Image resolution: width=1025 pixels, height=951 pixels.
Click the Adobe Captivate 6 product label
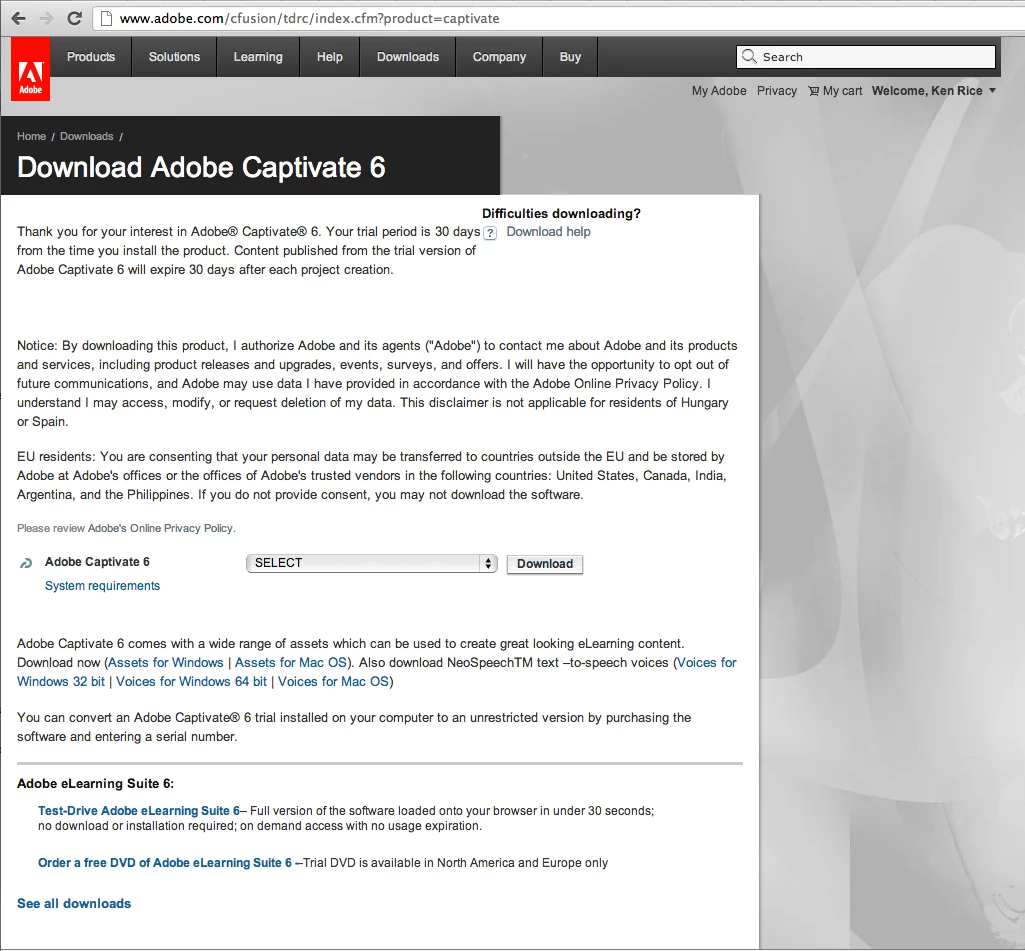97,561
